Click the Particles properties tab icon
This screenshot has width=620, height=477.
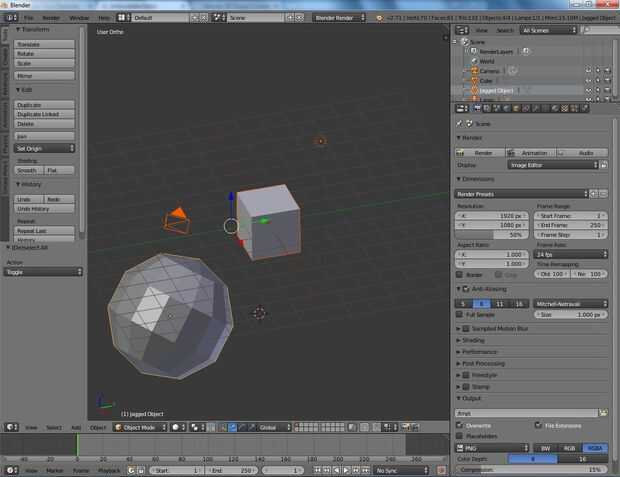(x=574, y=108)
